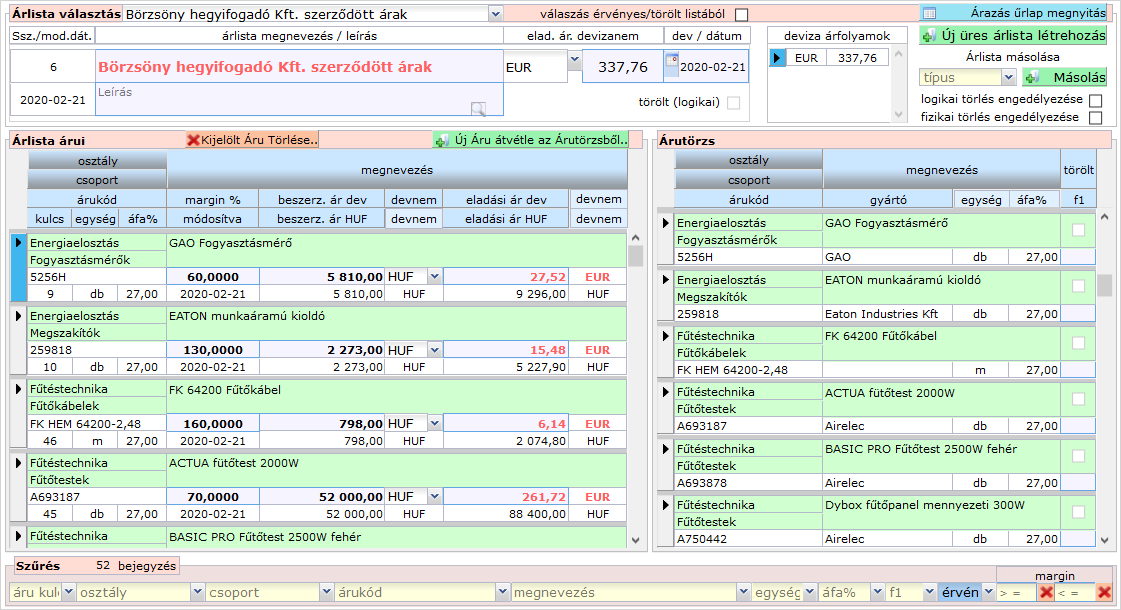Viewport: 1121px width, 610px height.
Task: Click the Árutörzs list vertical scrollbar thumb
Action: click(1104, 285)
